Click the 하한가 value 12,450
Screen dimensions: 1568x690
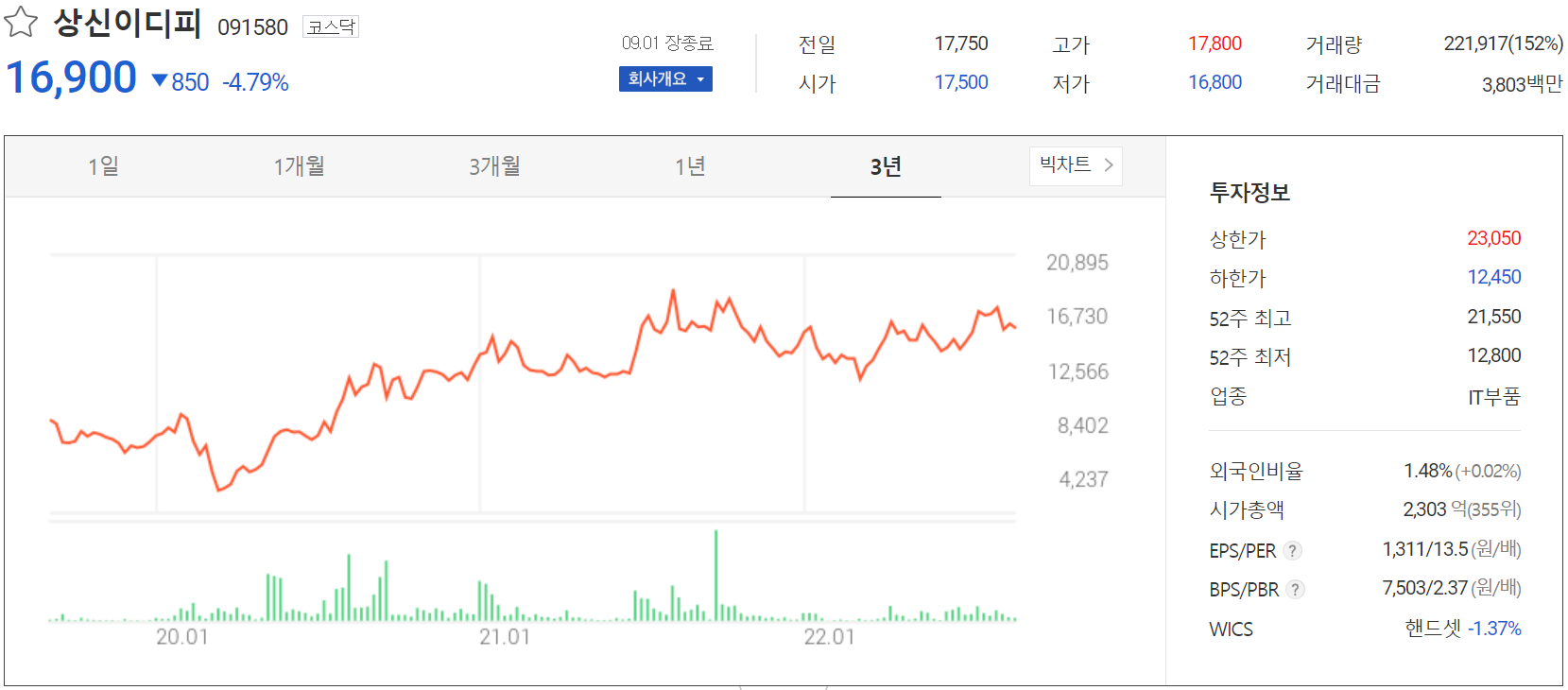1493,277
